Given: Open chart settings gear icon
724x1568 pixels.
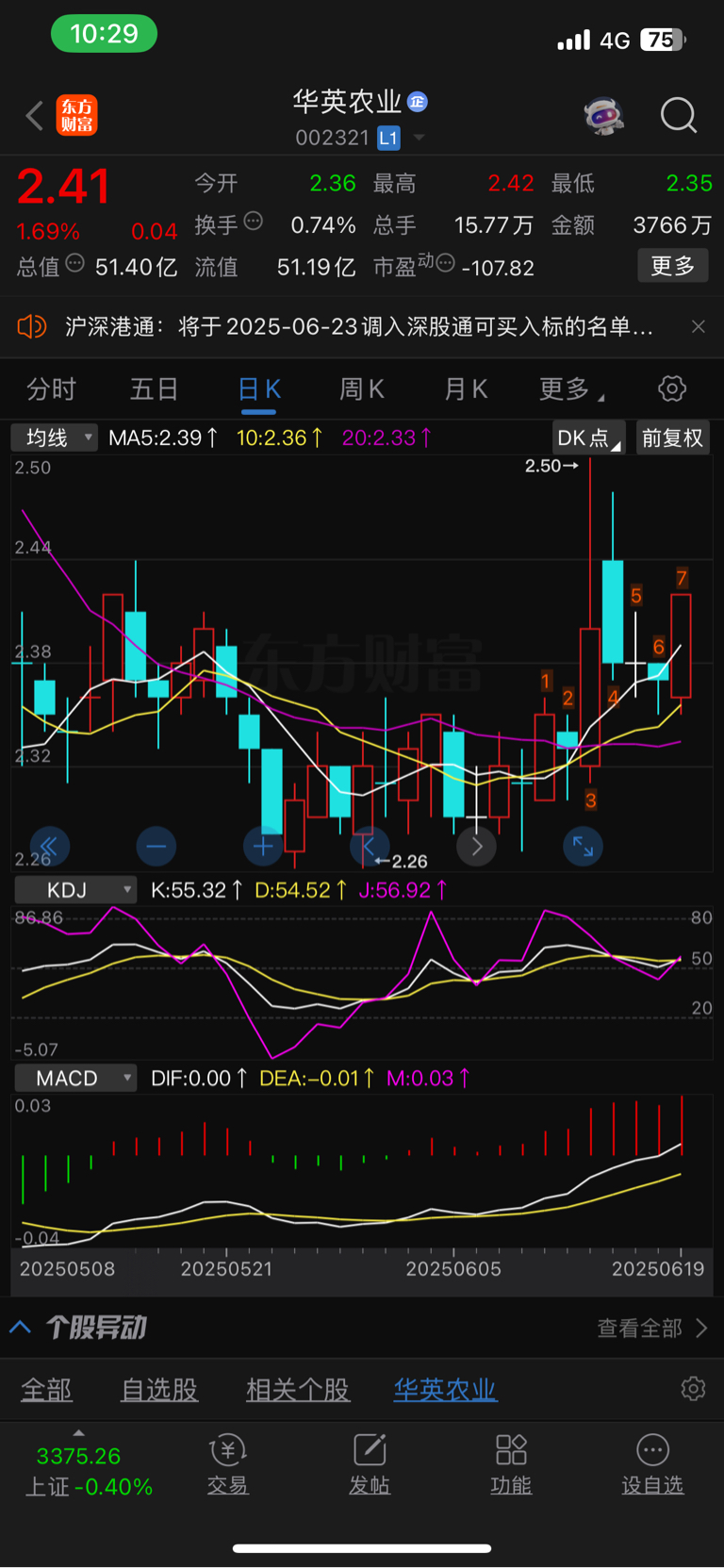Looking at the screenshot, I should tap(672, 388).
